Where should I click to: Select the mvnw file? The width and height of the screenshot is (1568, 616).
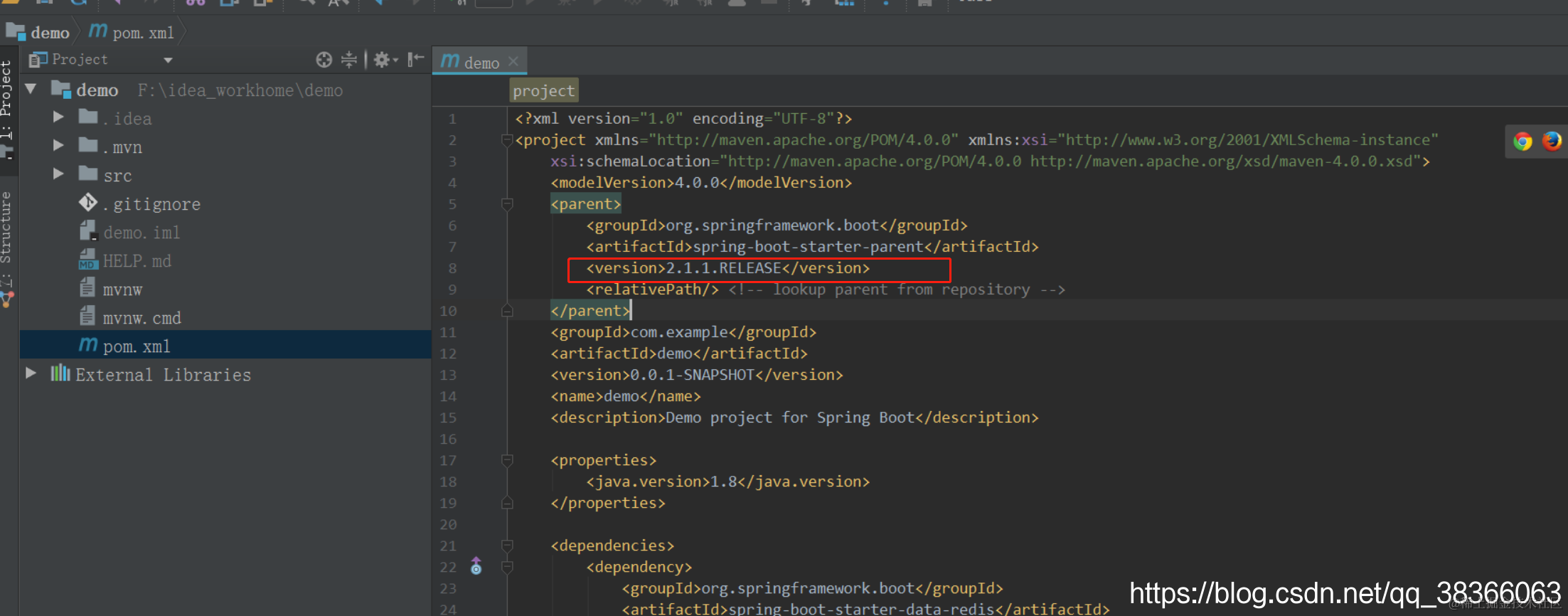(x=122, y=290)
